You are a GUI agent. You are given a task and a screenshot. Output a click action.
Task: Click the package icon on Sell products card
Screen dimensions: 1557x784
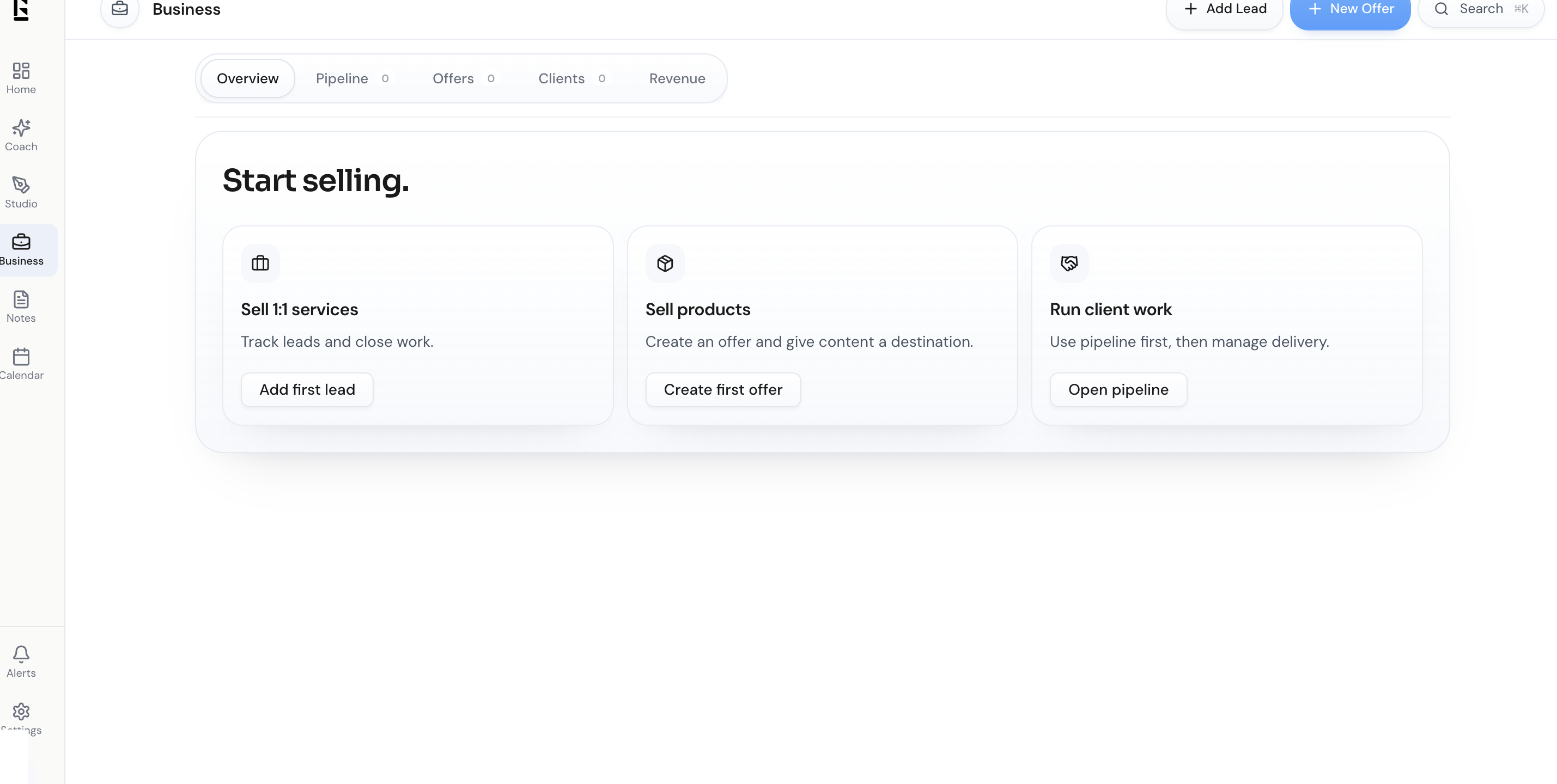[x=664, y=264]
